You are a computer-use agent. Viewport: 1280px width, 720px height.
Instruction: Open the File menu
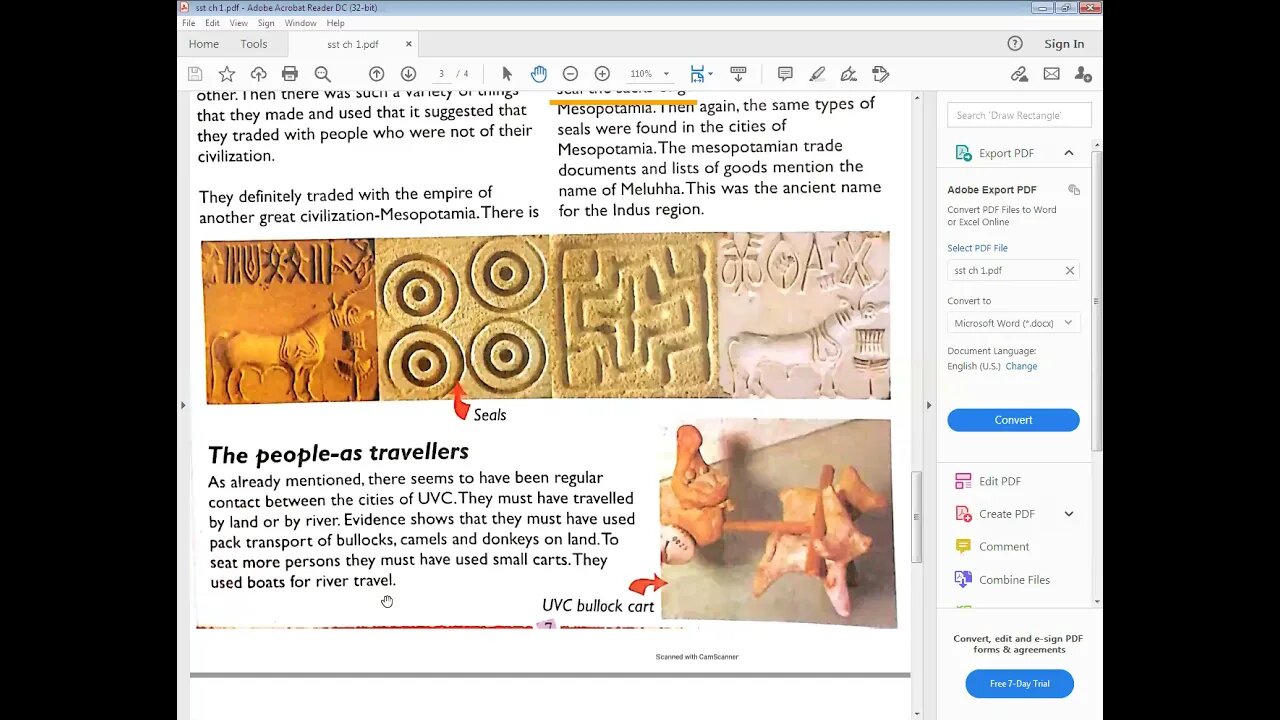(x=189, y=23)
